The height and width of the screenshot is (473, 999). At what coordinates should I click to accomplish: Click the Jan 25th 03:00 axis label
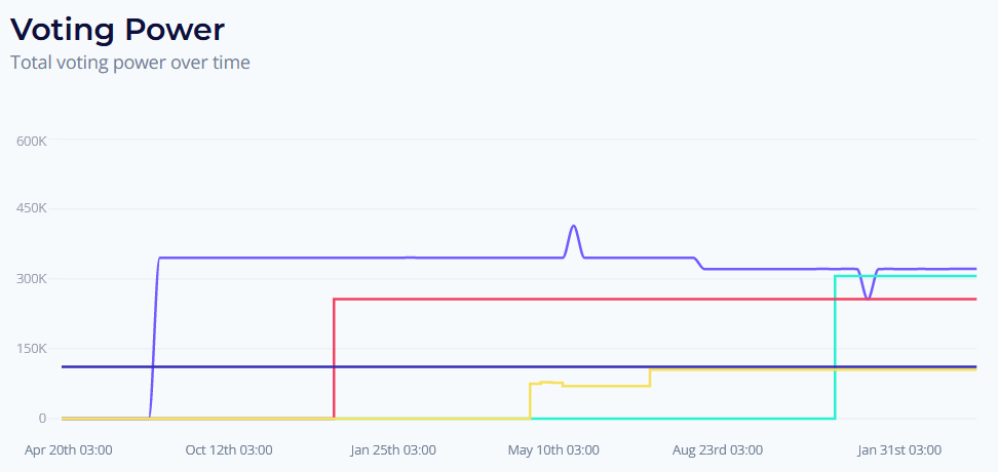point(393,450)
